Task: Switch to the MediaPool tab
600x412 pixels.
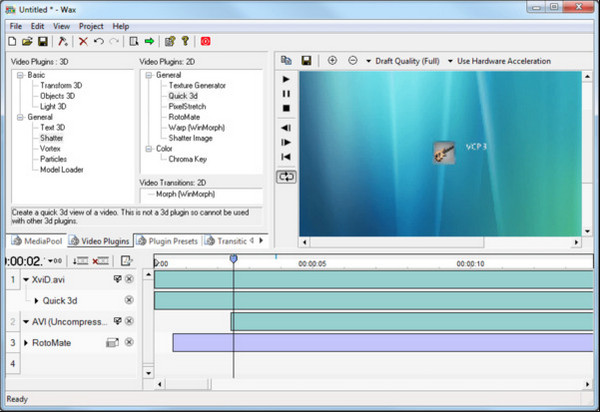Action: [x=37, y=241]
